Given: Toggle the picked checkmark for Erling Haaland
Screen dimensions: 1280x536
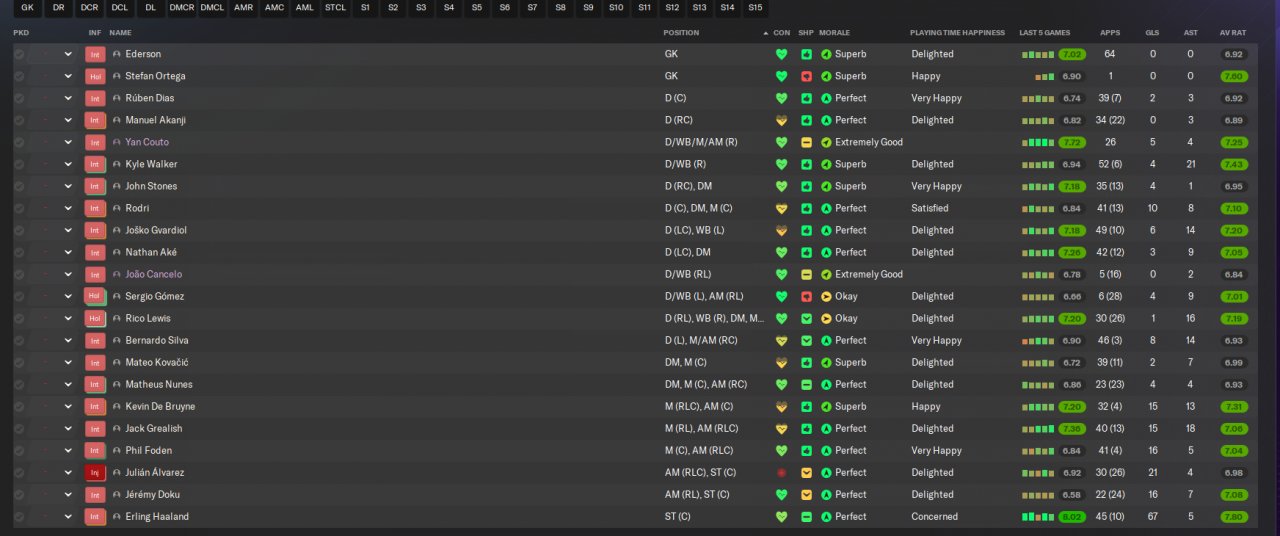Looking at the screenshot, I should pyautogui.click(x=19, y=516).
